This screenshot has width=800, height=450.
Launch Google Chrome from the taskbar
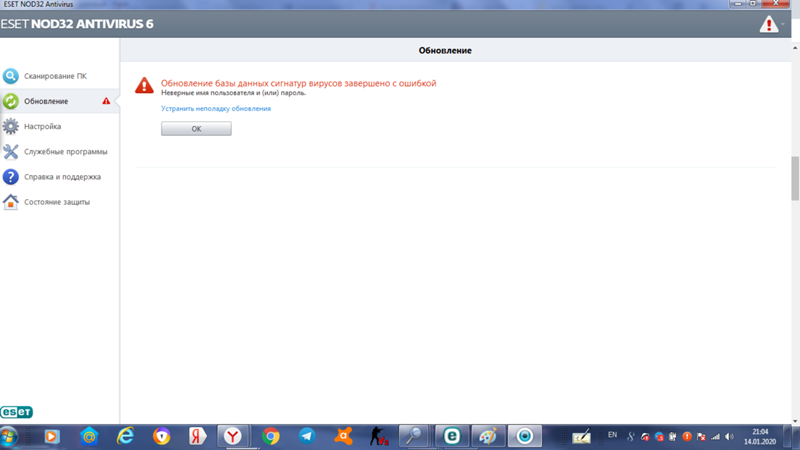[270, 437]
